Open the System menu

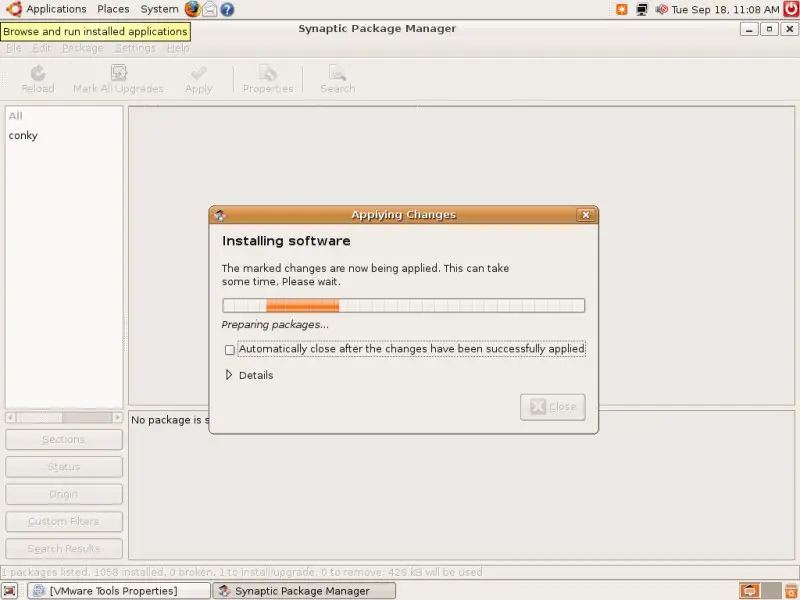tap(159, 9)
